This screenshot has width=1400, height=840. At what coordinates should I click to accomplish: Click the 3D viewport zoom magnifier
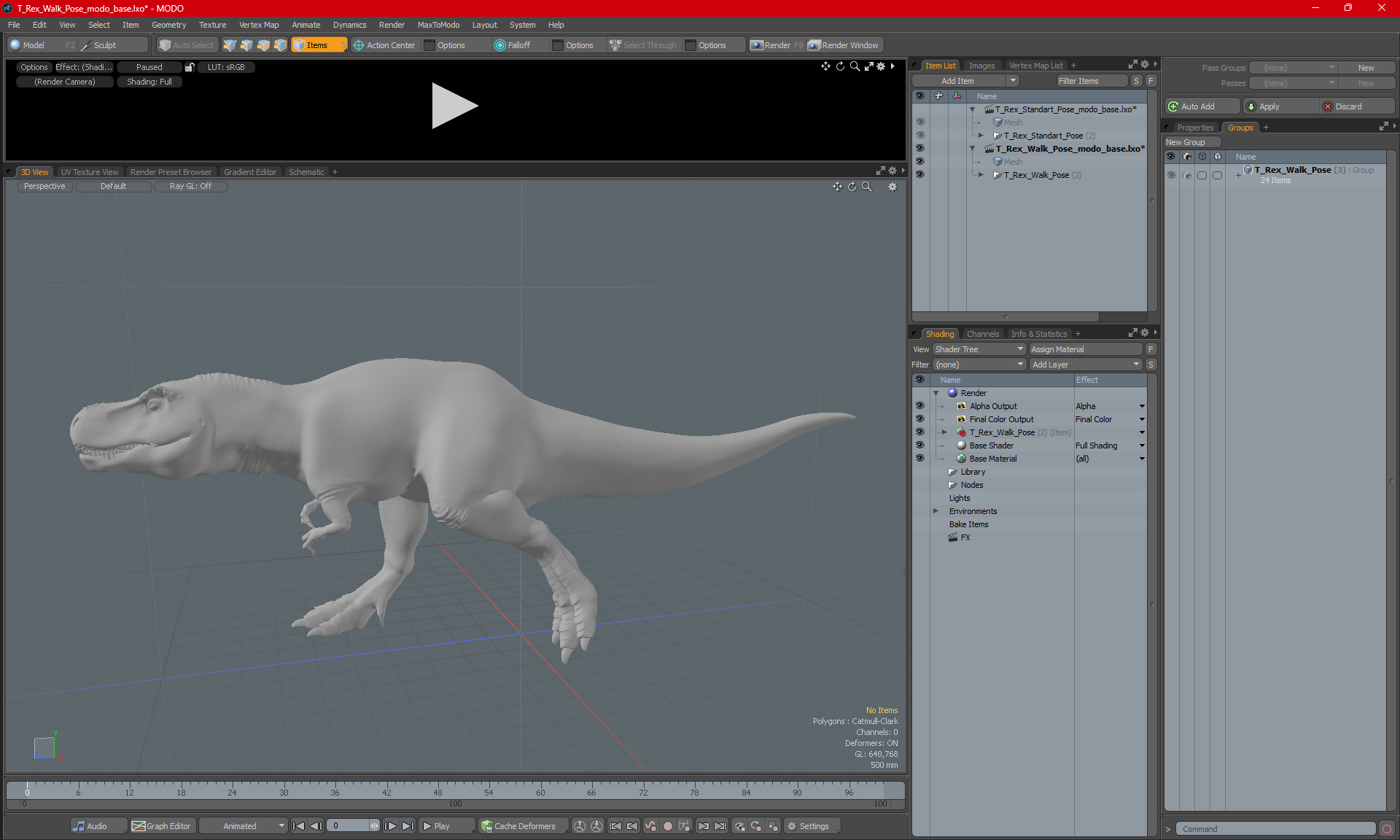866,187
